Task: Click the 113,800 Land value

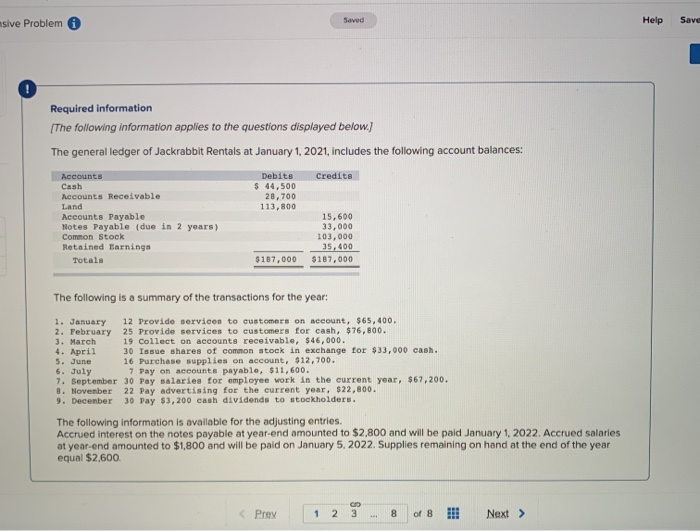Action: 278,206
